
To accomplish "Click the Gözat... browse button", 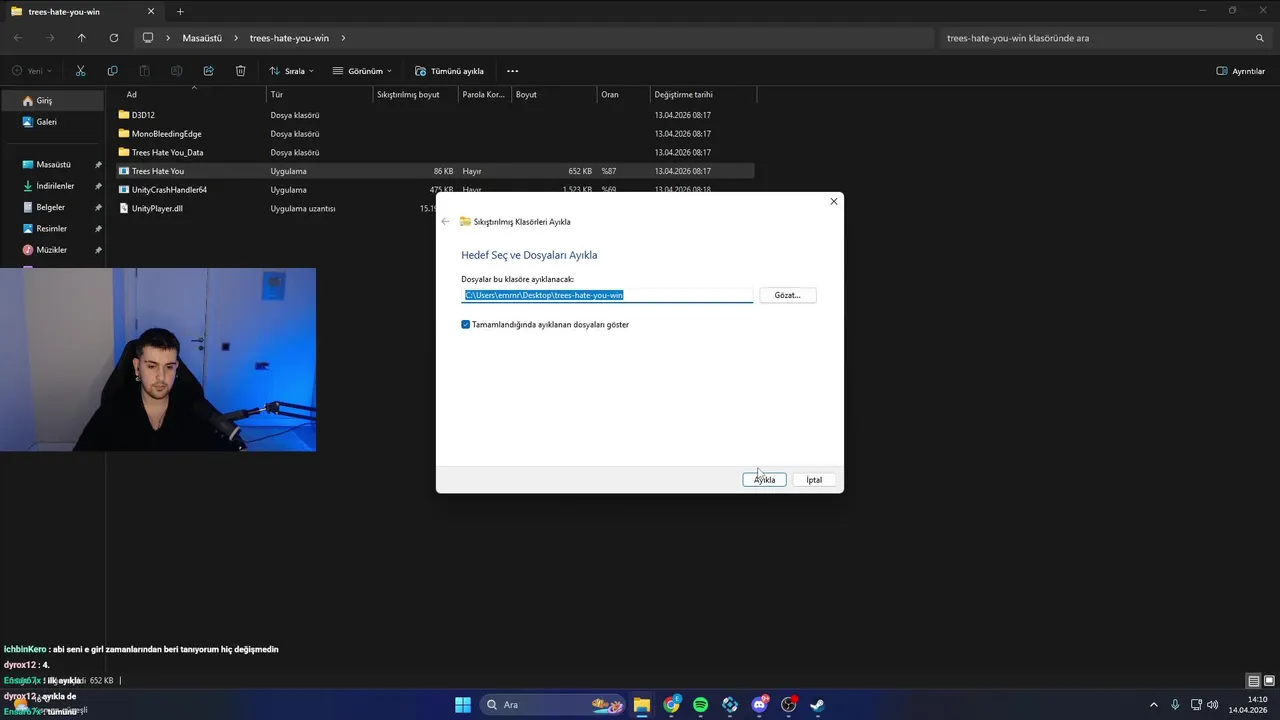I will [x=788, y=295].
